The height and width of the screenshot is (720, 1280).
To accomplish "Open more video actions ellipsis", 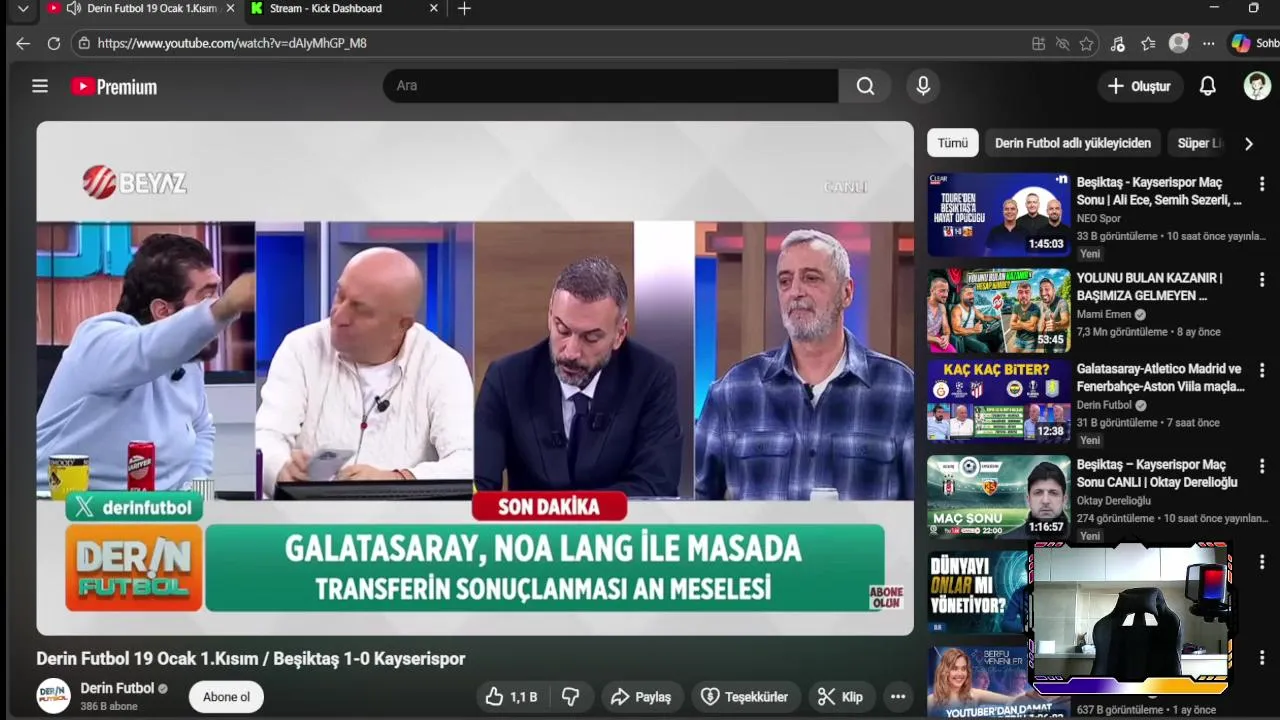I will click(x=897, y=697).
